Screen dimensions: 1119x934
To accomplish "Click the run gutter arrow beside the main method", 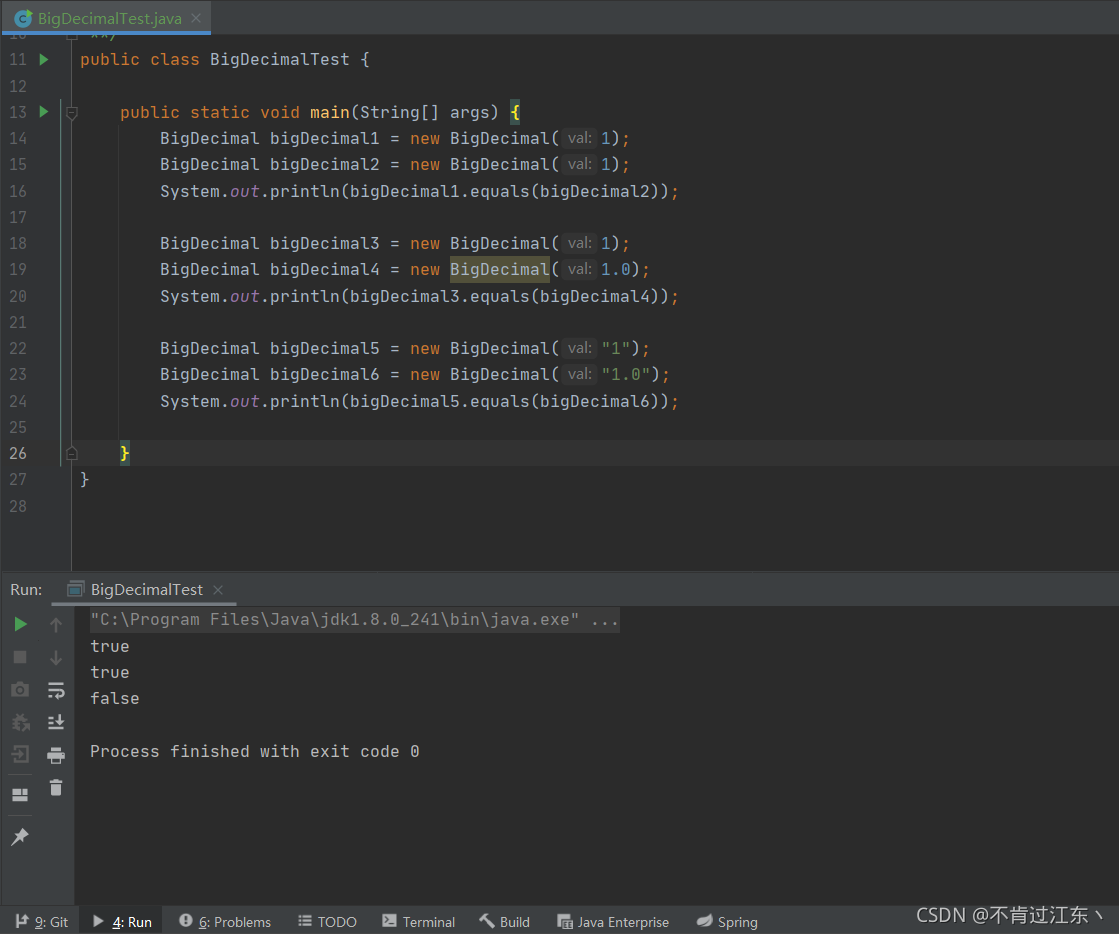I will [x=44, y=111].
